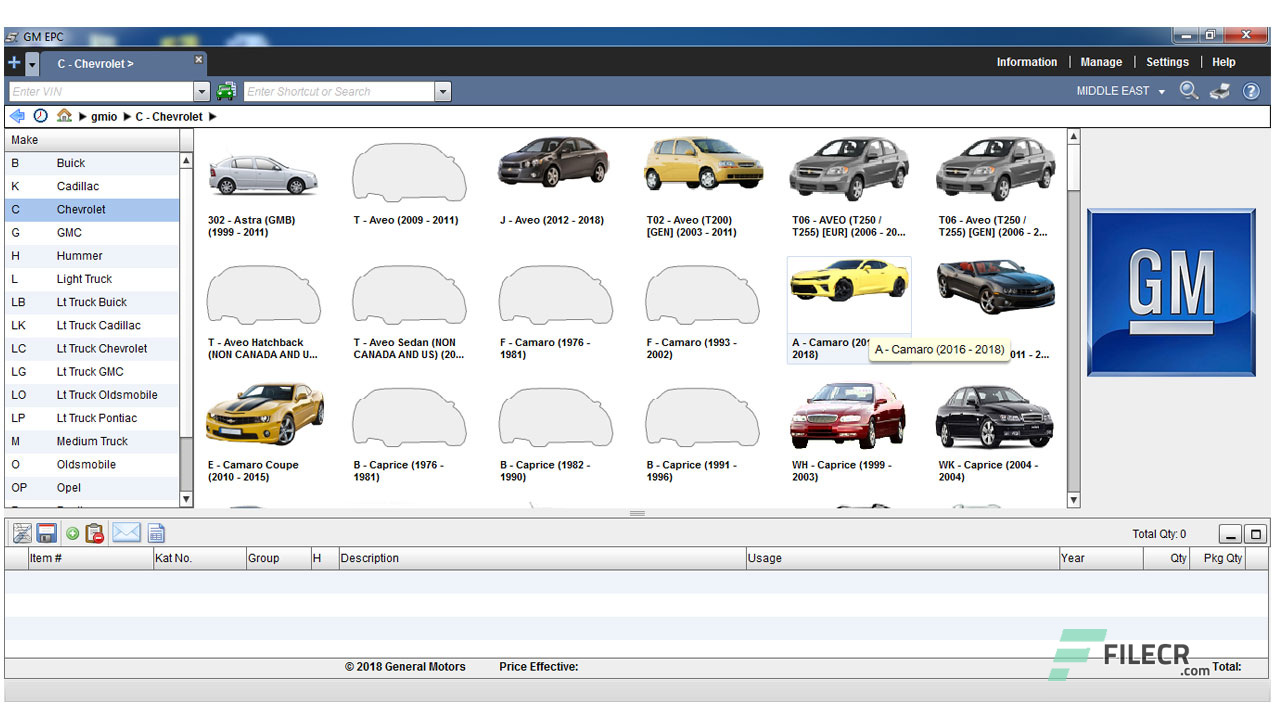Open the Help menu
This screenshot has height=720, width=1280.
tap(1224, 62)
